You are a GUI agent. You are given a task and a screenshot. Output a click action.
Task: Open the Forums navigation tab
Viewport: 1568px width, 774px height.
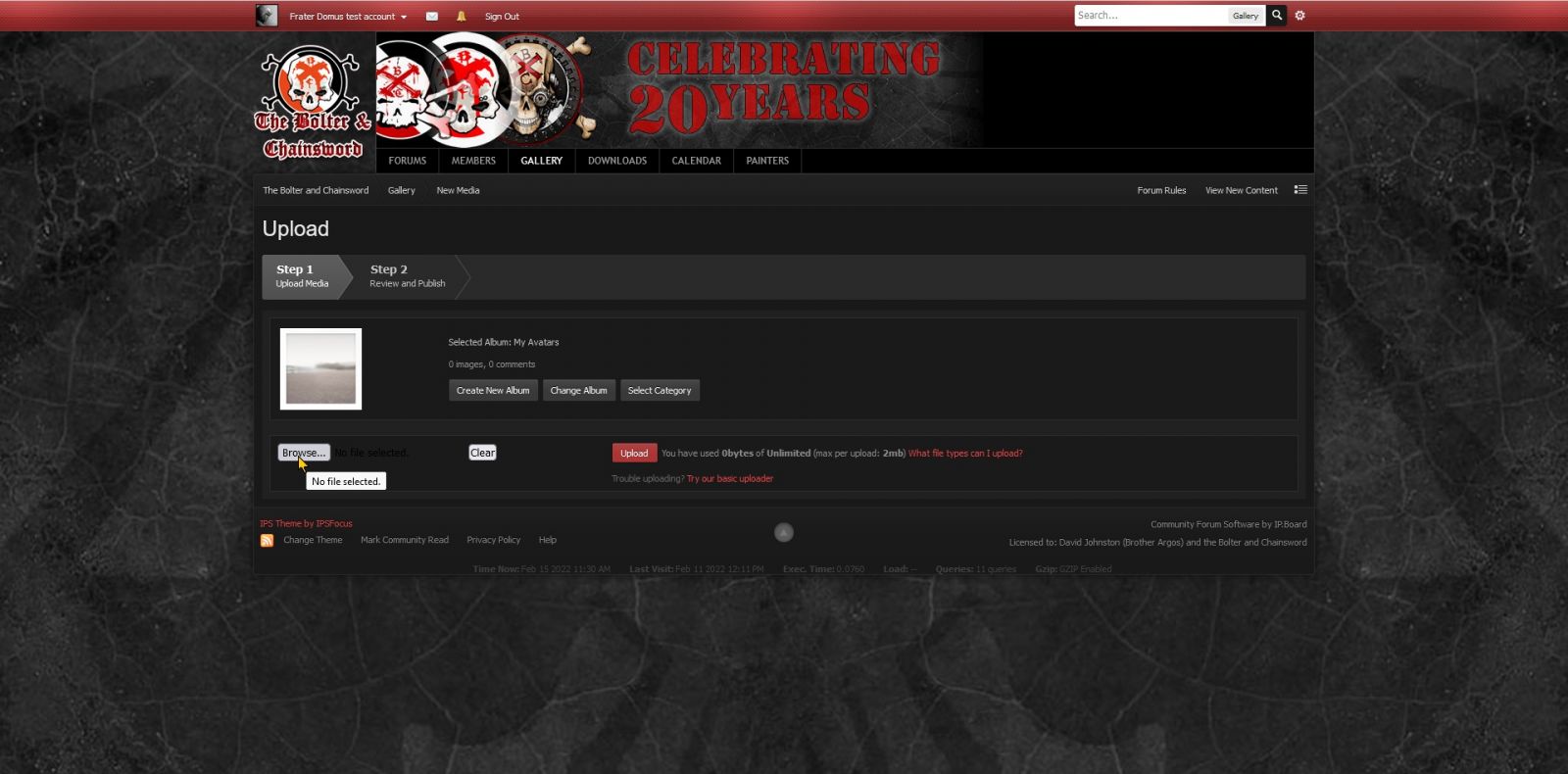407,161
